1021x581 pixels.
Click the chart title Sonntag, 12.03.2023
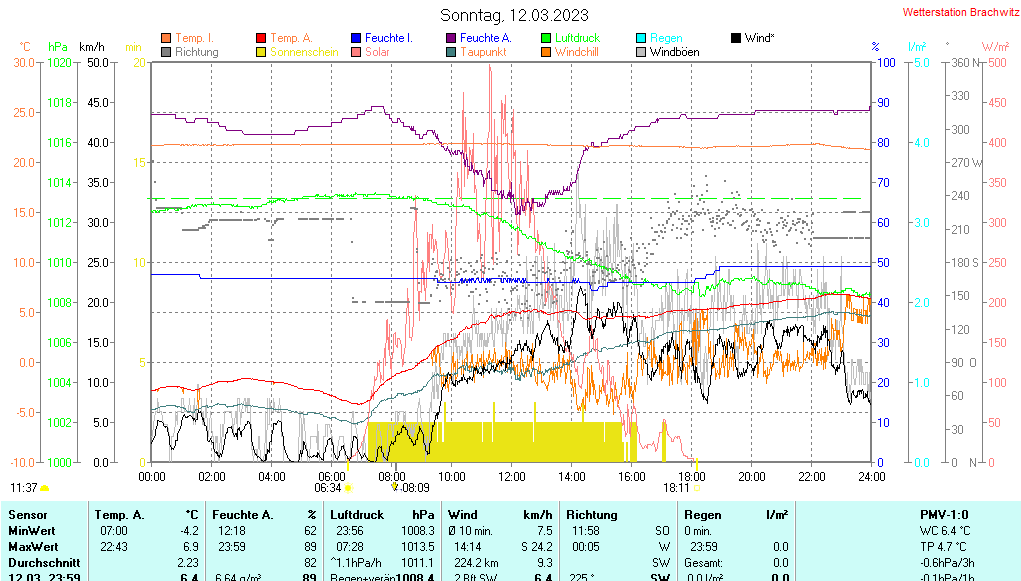click(514, 15)
